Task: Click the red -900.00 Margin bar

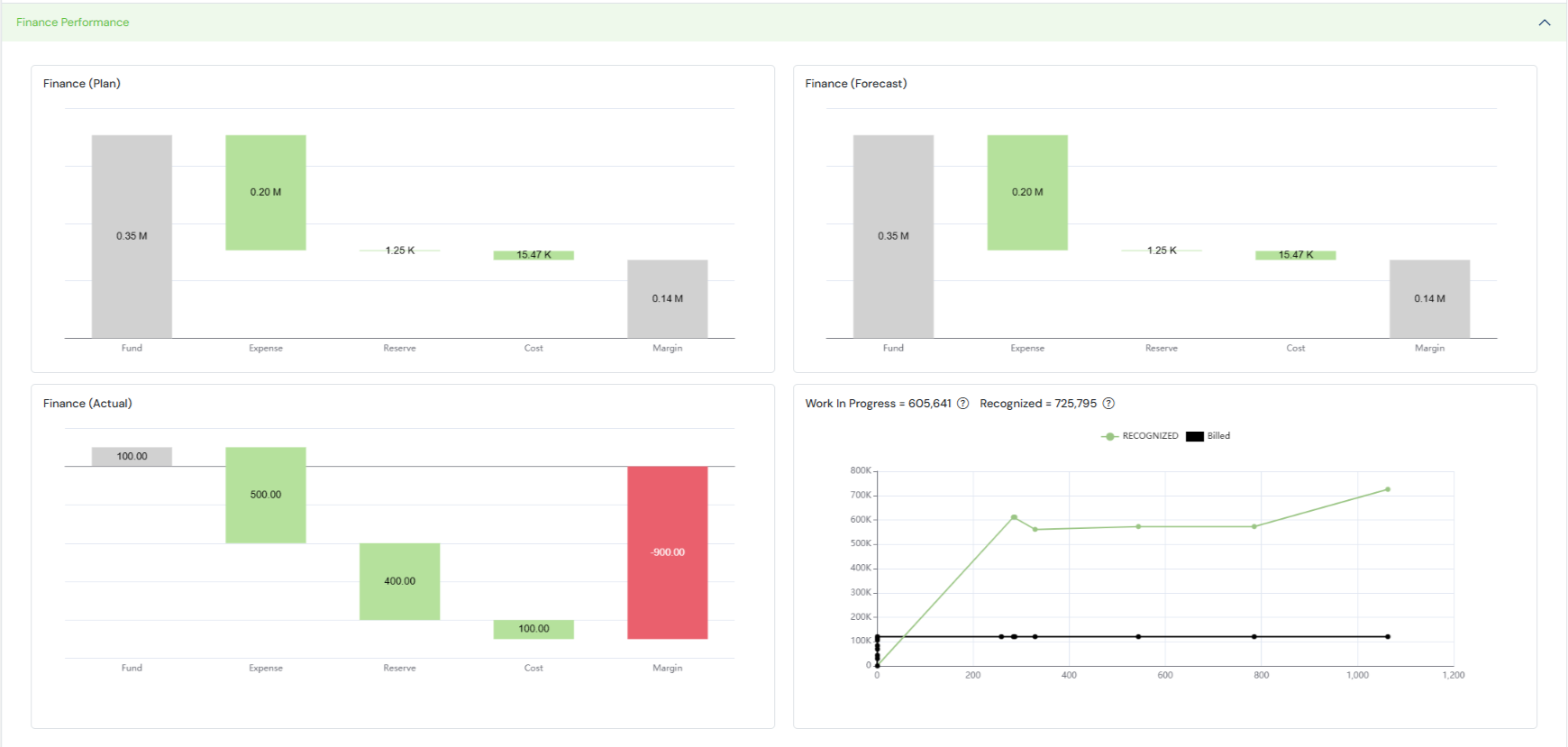Action: 667,551
